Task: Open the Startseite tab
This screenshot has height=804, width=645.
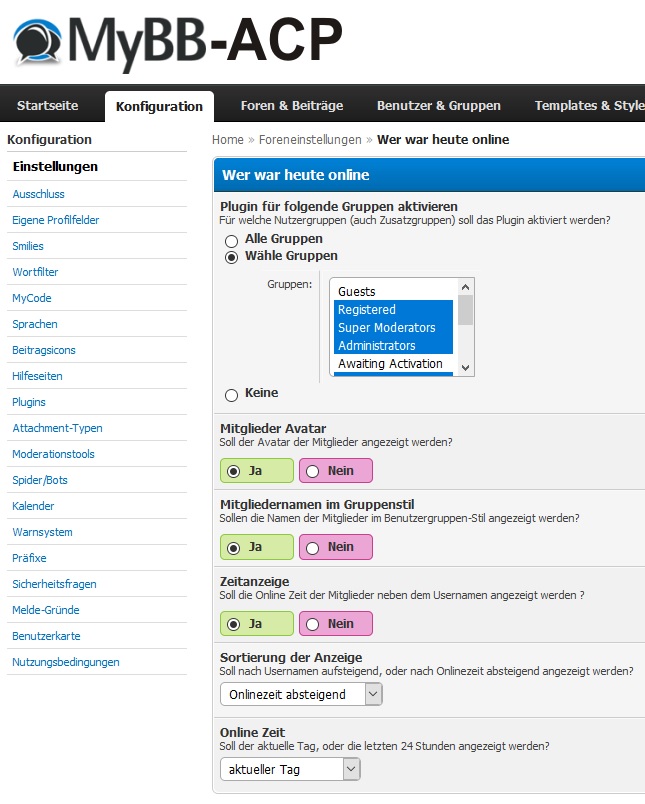Action: [x=48, y=106]
